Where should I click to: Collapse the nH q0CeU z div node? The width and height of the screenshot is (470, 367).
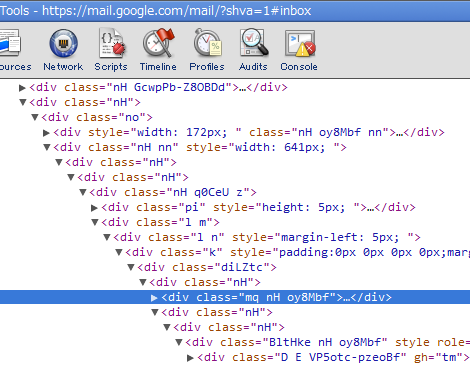(83, 192)
